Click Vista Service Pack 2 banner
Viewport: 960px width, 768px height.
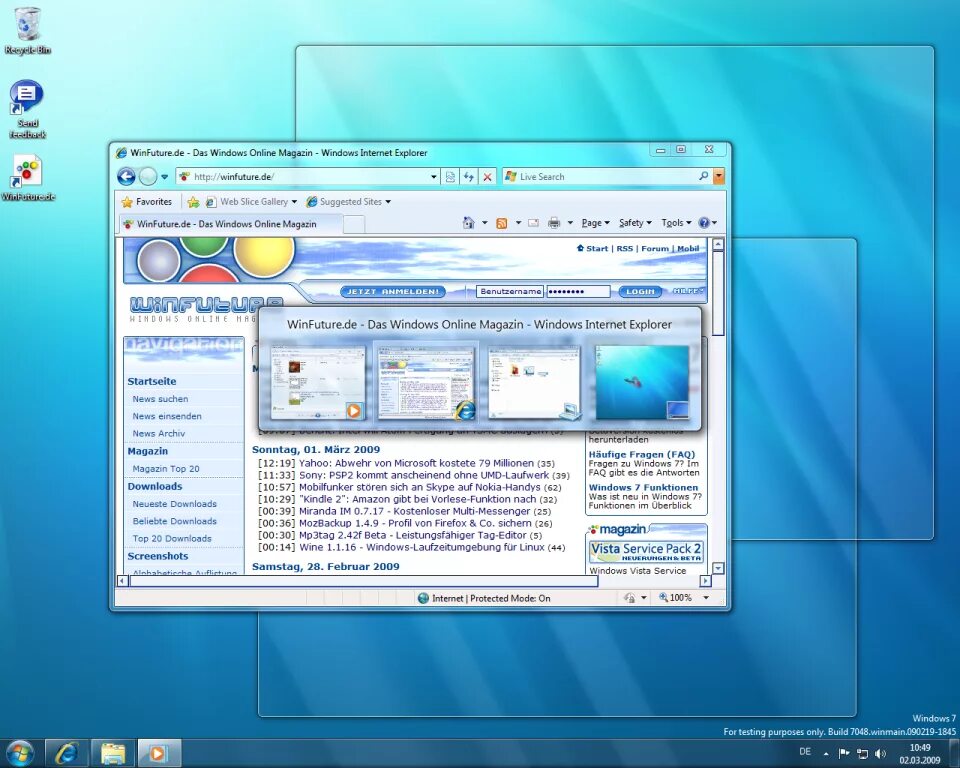click(646, 551)
